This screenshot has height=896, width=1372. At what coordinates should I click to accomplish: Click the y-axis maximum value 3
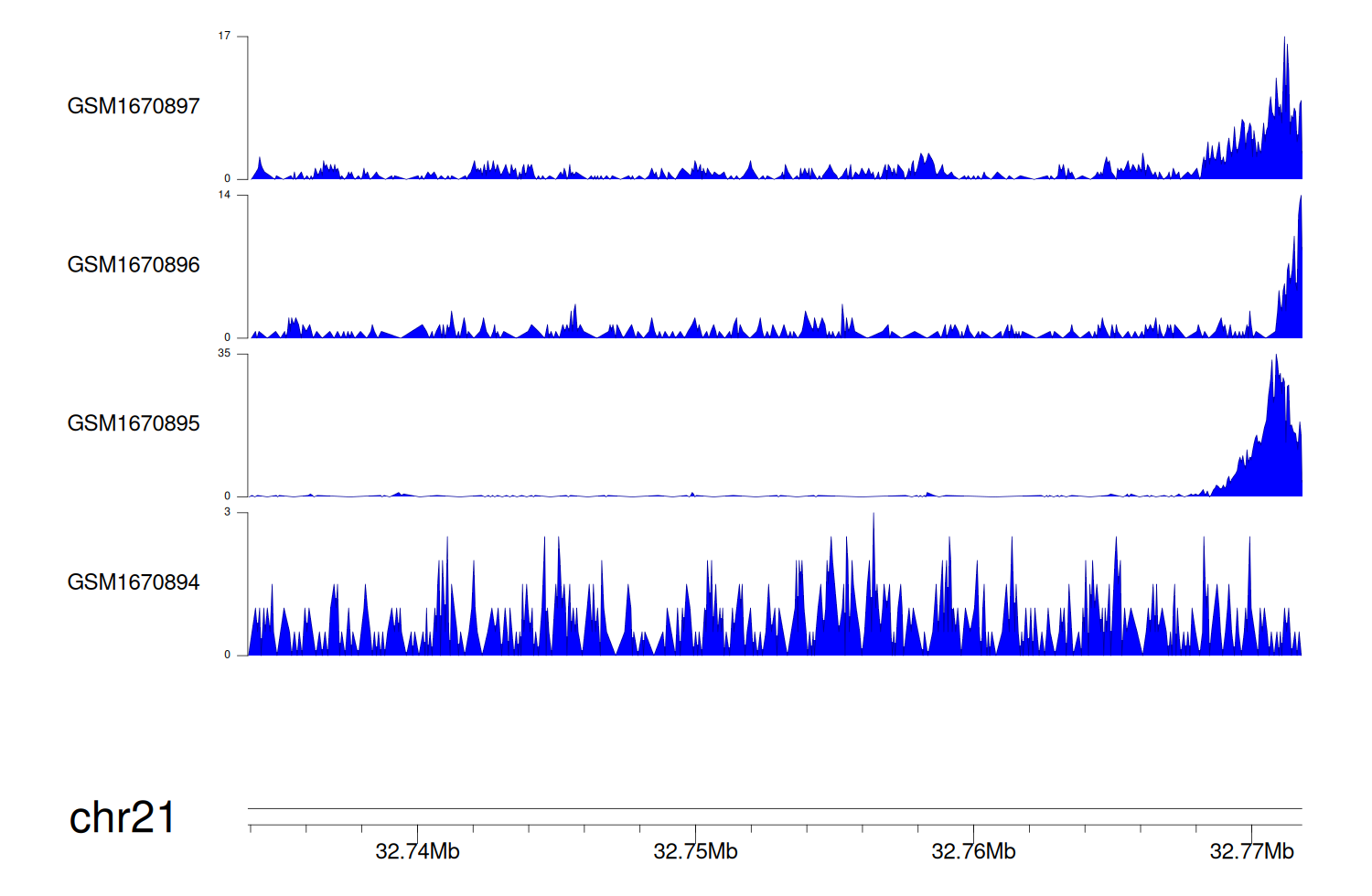(x=228, y=512)
